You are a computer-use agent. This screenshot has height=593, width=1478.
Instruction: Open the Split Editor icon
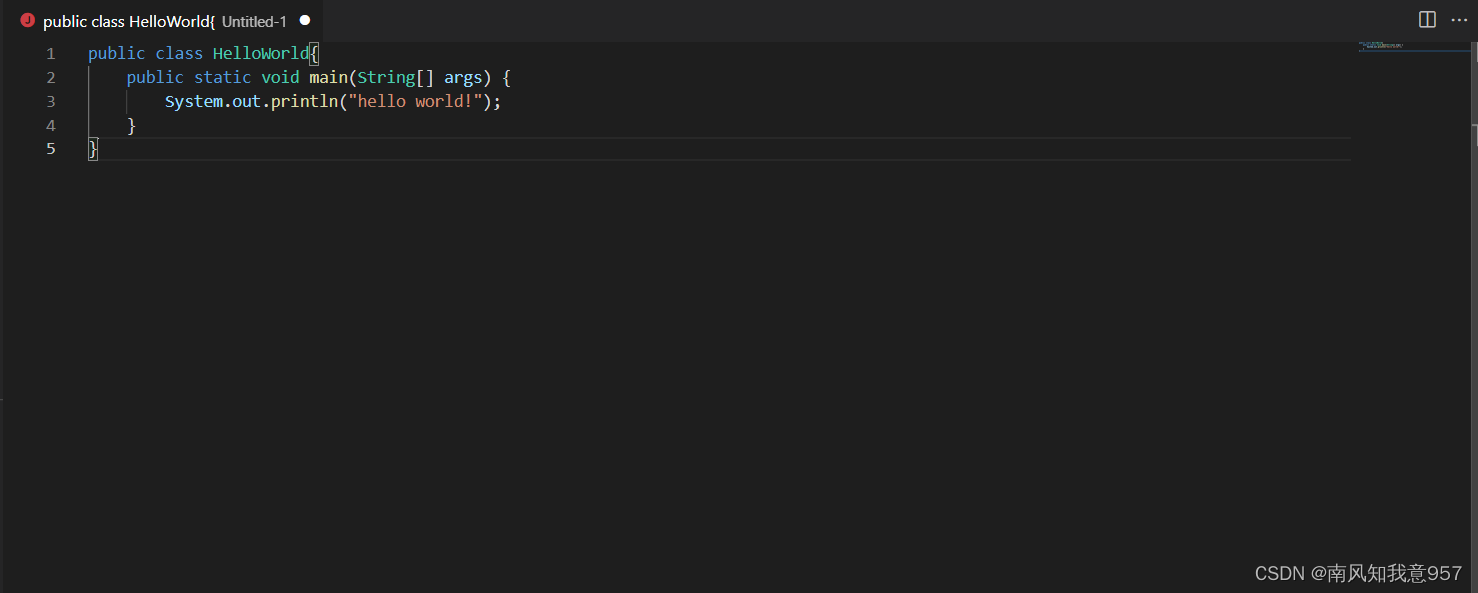[1427, 19]
